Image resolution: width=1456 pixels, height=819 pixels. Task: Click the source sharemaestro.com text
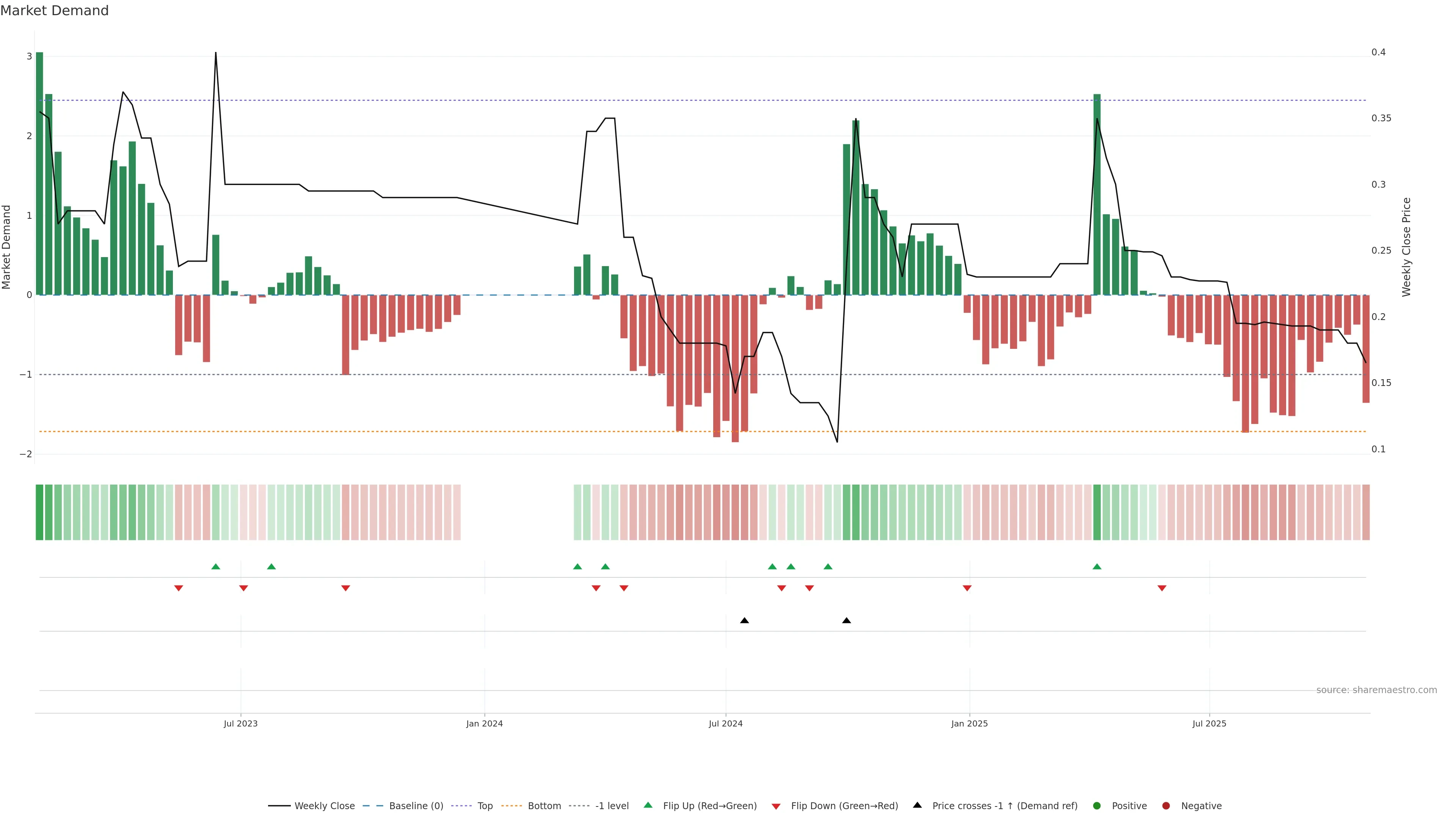pos(1376,690)
